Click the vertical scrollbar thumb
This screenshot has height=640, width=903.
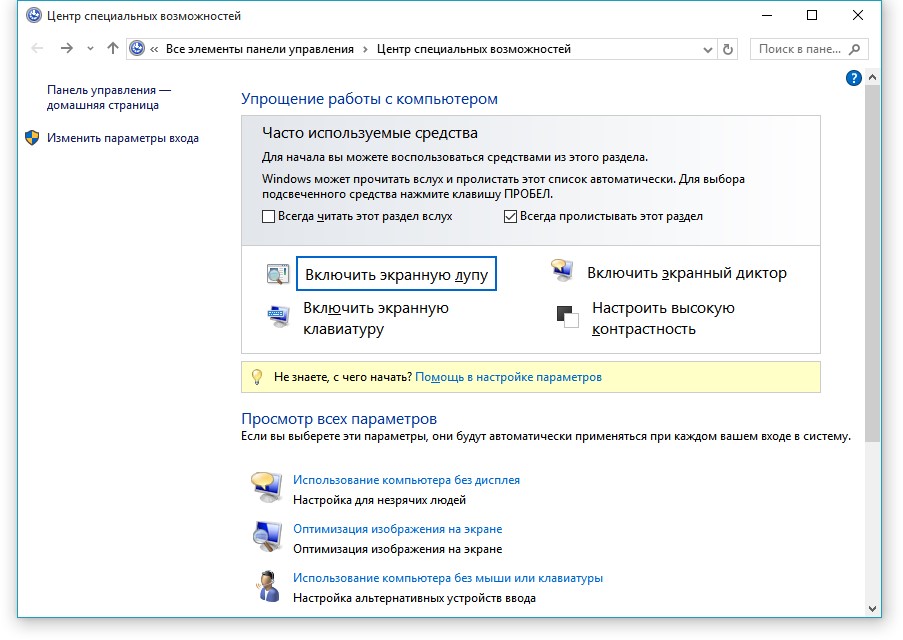point(872,260)
